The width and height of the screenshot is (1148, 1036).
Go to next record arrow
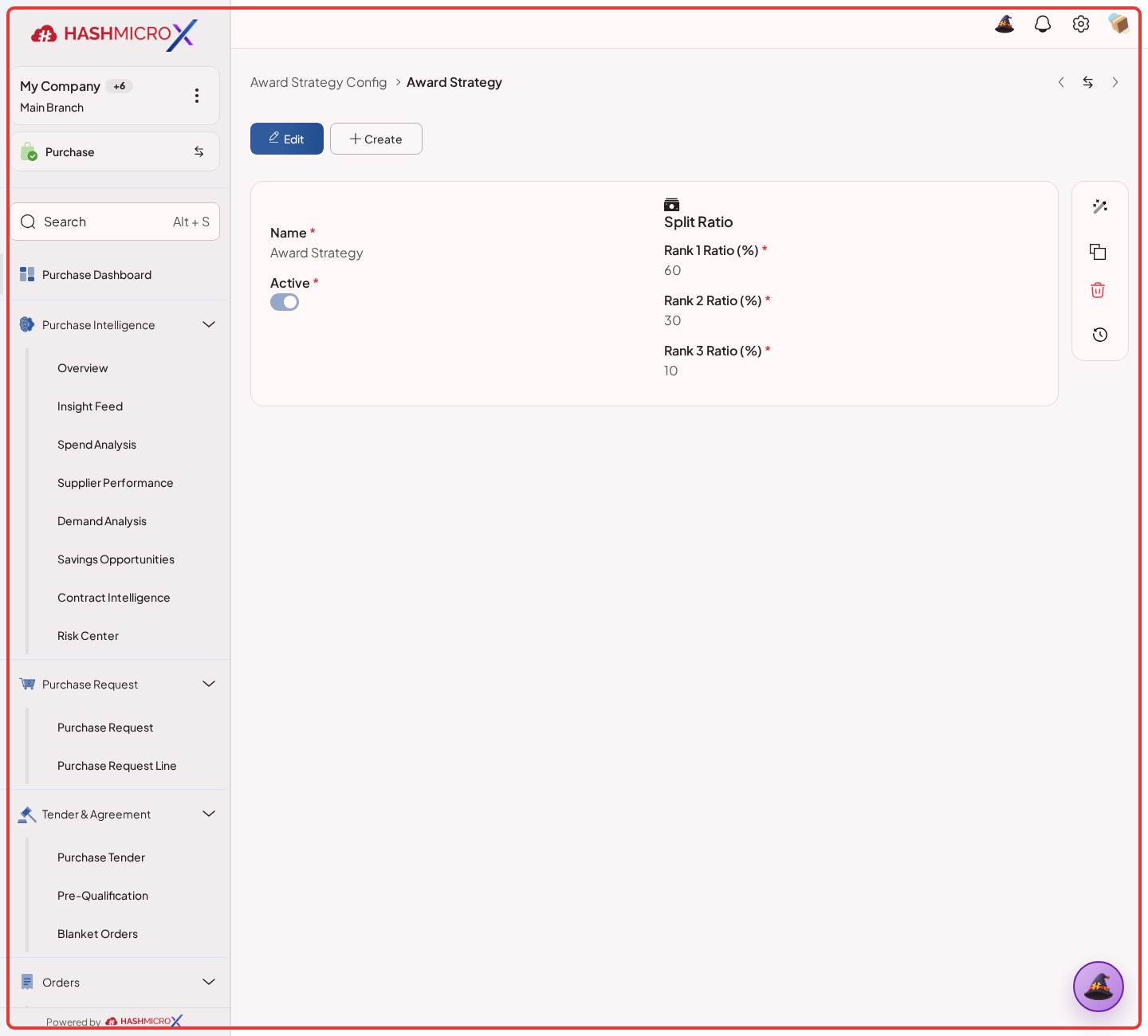point(1115,82)
